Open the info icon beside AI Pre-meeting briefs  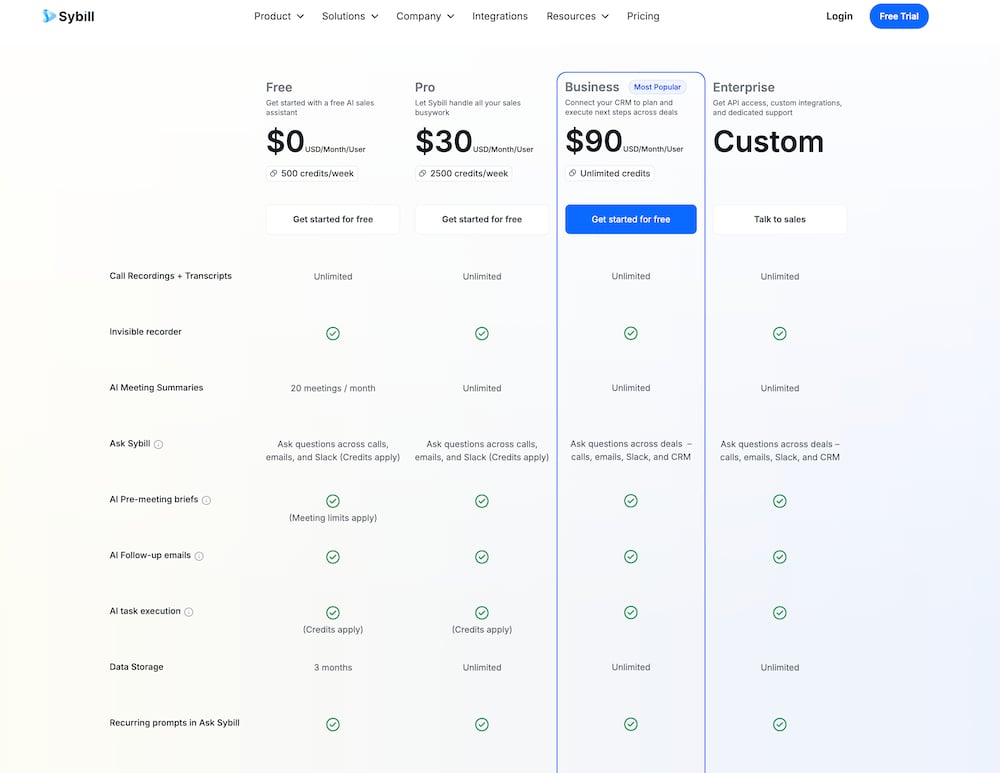pos(206,500)
